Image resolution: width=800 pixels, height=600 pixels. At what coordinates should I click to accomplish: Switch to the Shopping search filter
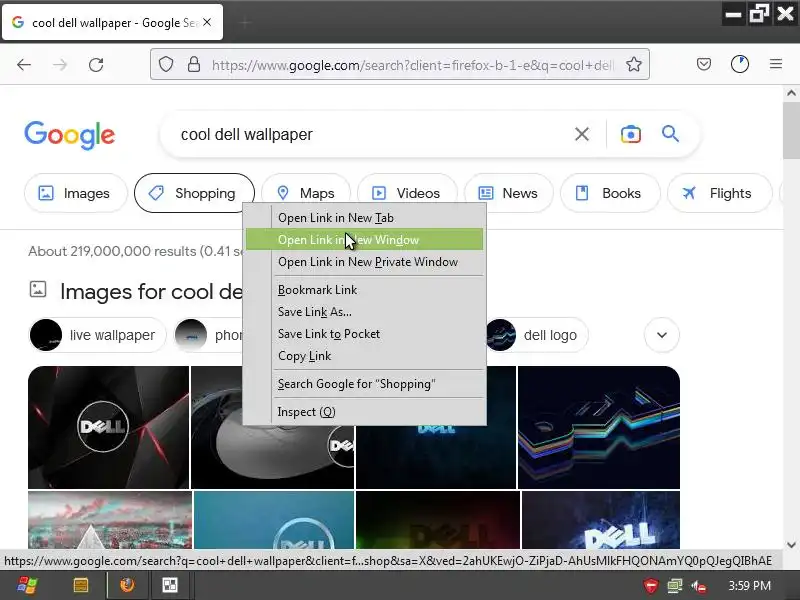coord(194,193)
